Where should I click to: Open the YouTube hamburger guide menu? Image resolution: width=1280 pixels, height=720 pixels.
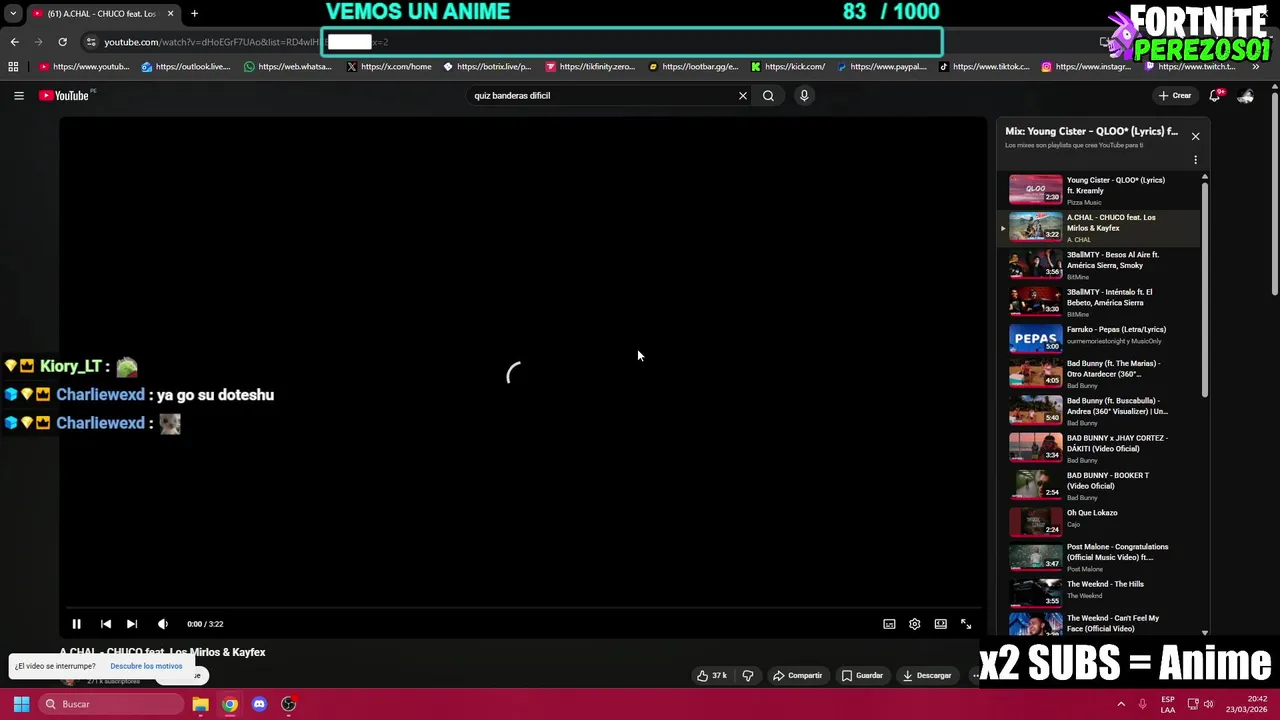coord(19,96)
